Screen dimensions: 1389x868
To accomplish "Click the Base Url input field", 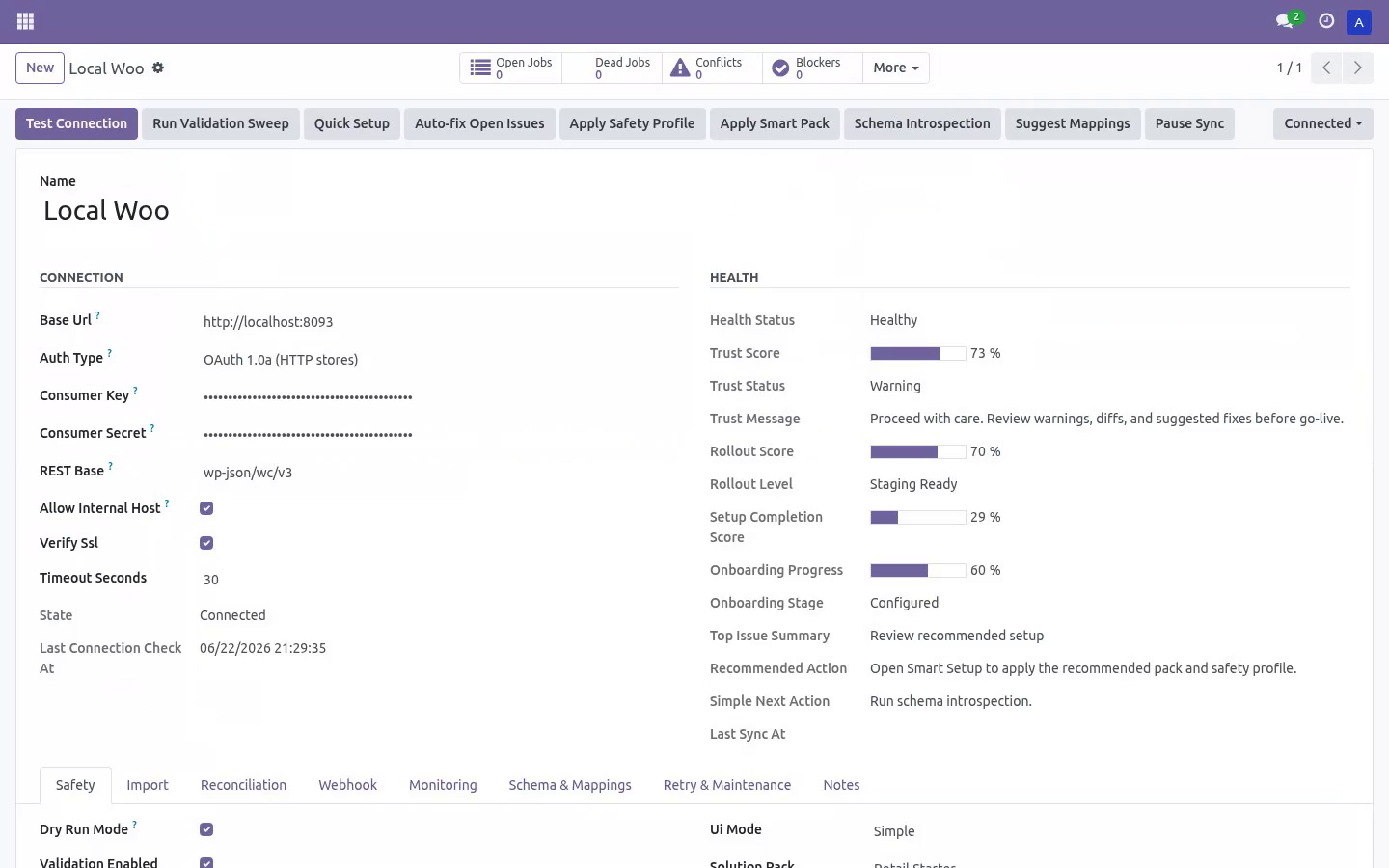I will [439, 322].
